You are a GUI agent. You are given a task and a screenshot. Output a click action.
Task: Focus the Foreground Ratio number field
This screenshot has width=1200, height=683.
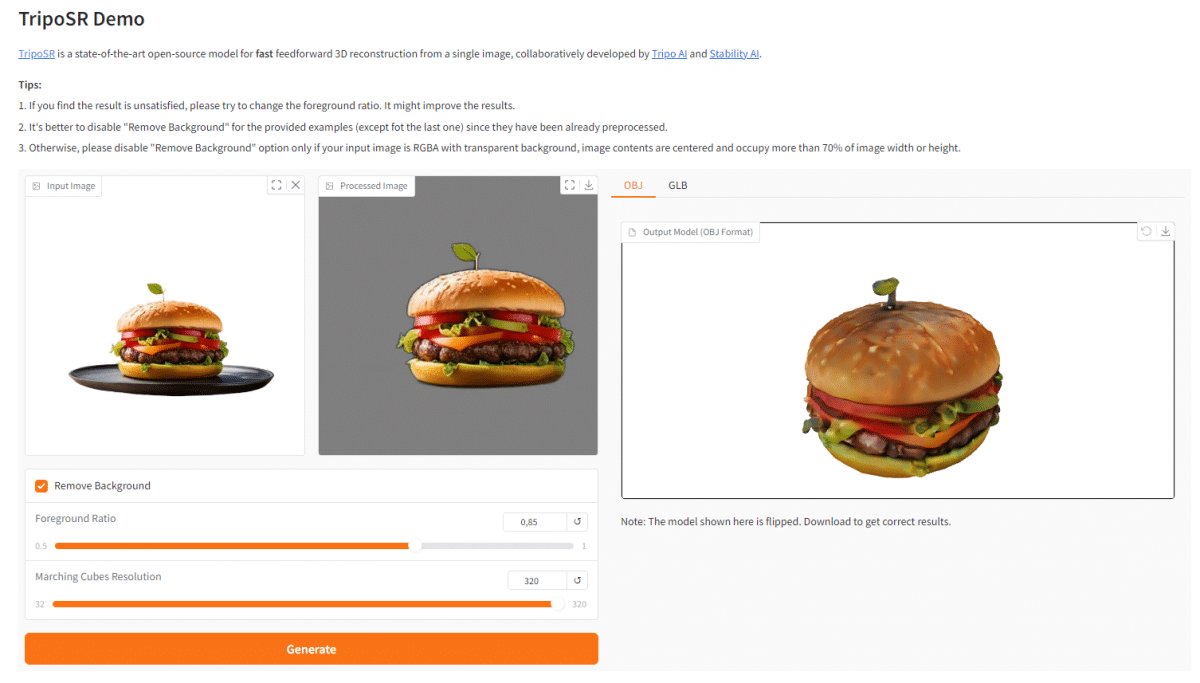tap(535, 522)
